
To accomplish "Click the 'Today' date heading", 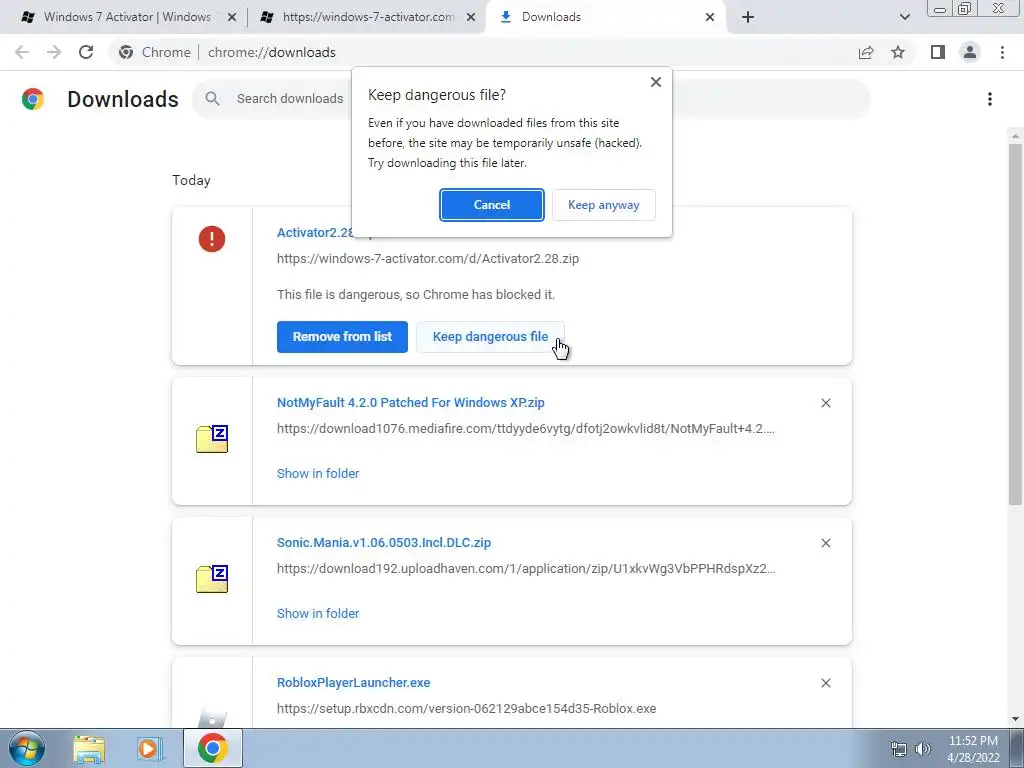I will pyautogui.click(x=191, y=180).
